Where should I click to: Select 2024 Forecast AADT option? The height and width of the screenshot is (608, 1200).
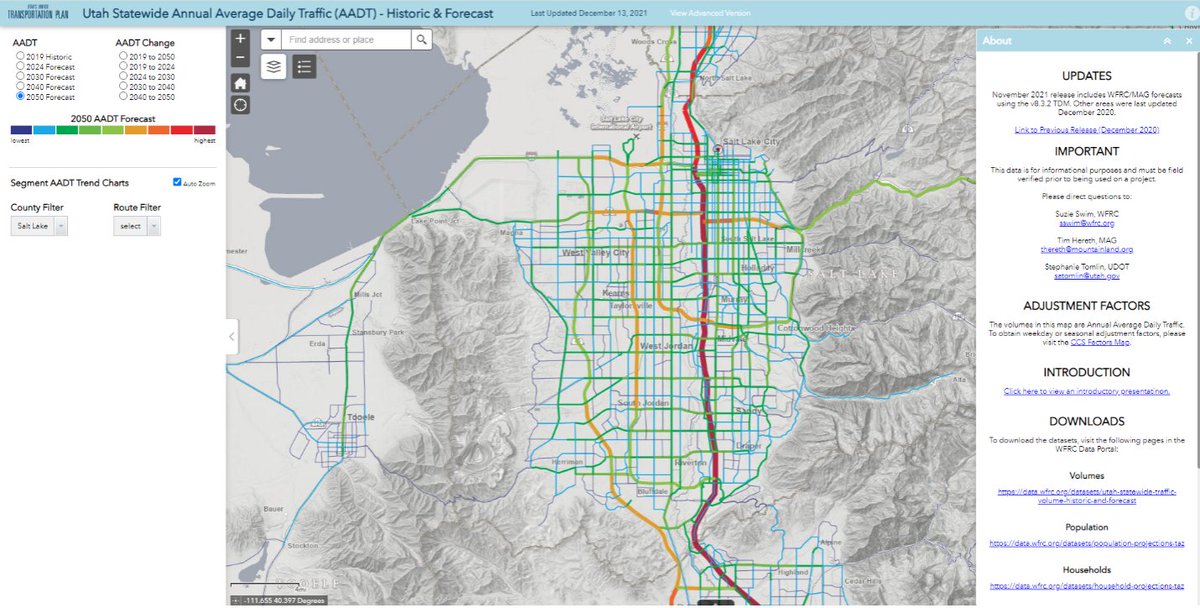(x=20, y=67)
